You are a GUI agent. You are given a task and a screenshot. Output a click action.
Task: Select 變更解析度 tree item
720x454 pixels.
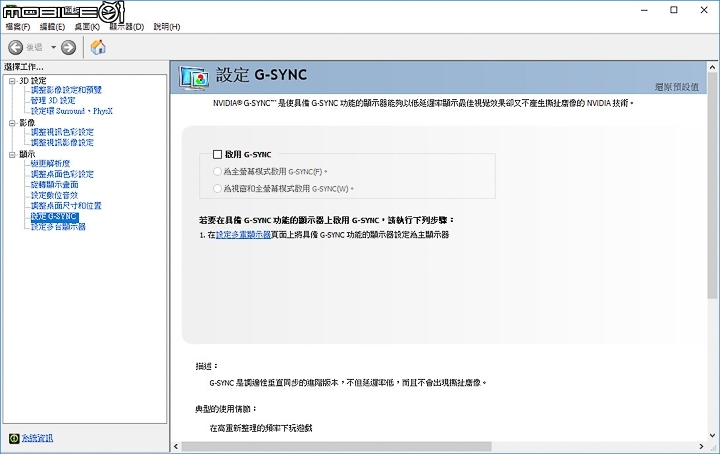(x=50, y=163)
